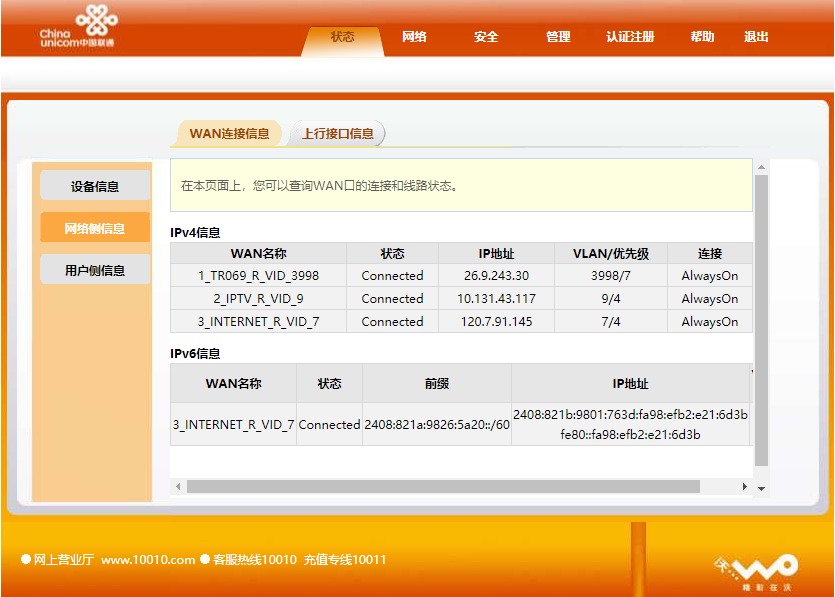
Task: Click the vertical scrollbar up arrow
Action: (761, 167)
